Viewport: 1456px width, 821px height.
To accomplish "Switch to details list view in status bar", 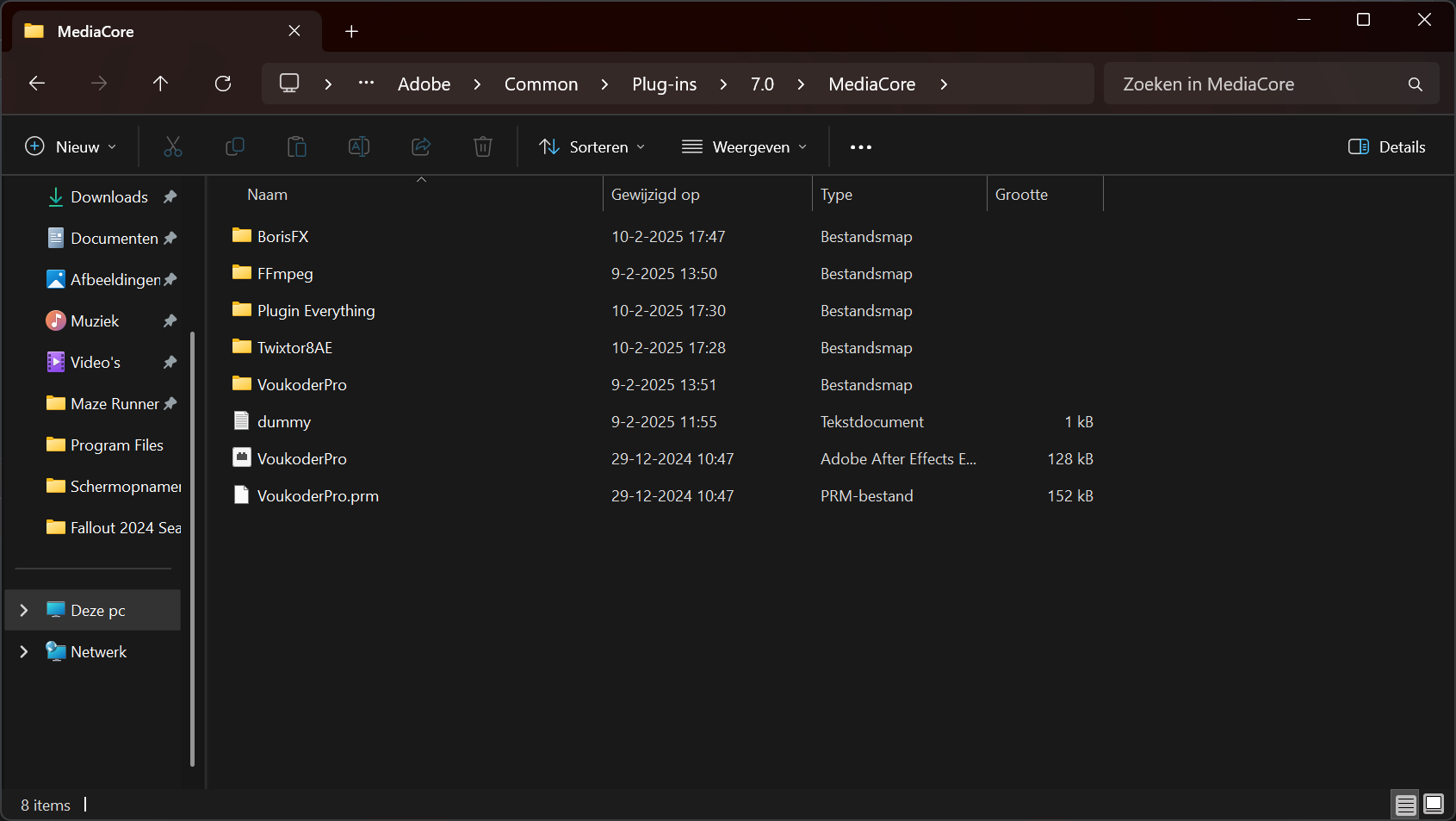I will [1405, 805].
